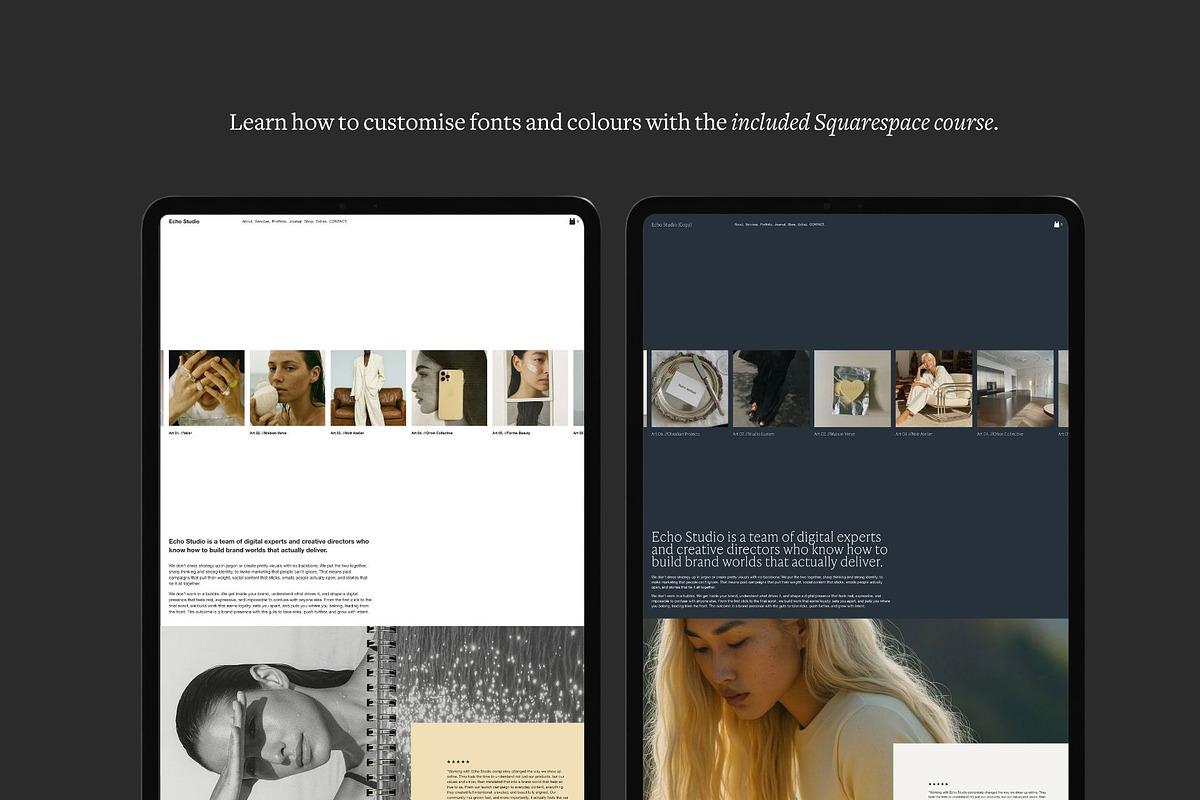Open heart foil packet thumbnail on dark tablet

click(852, 389)
